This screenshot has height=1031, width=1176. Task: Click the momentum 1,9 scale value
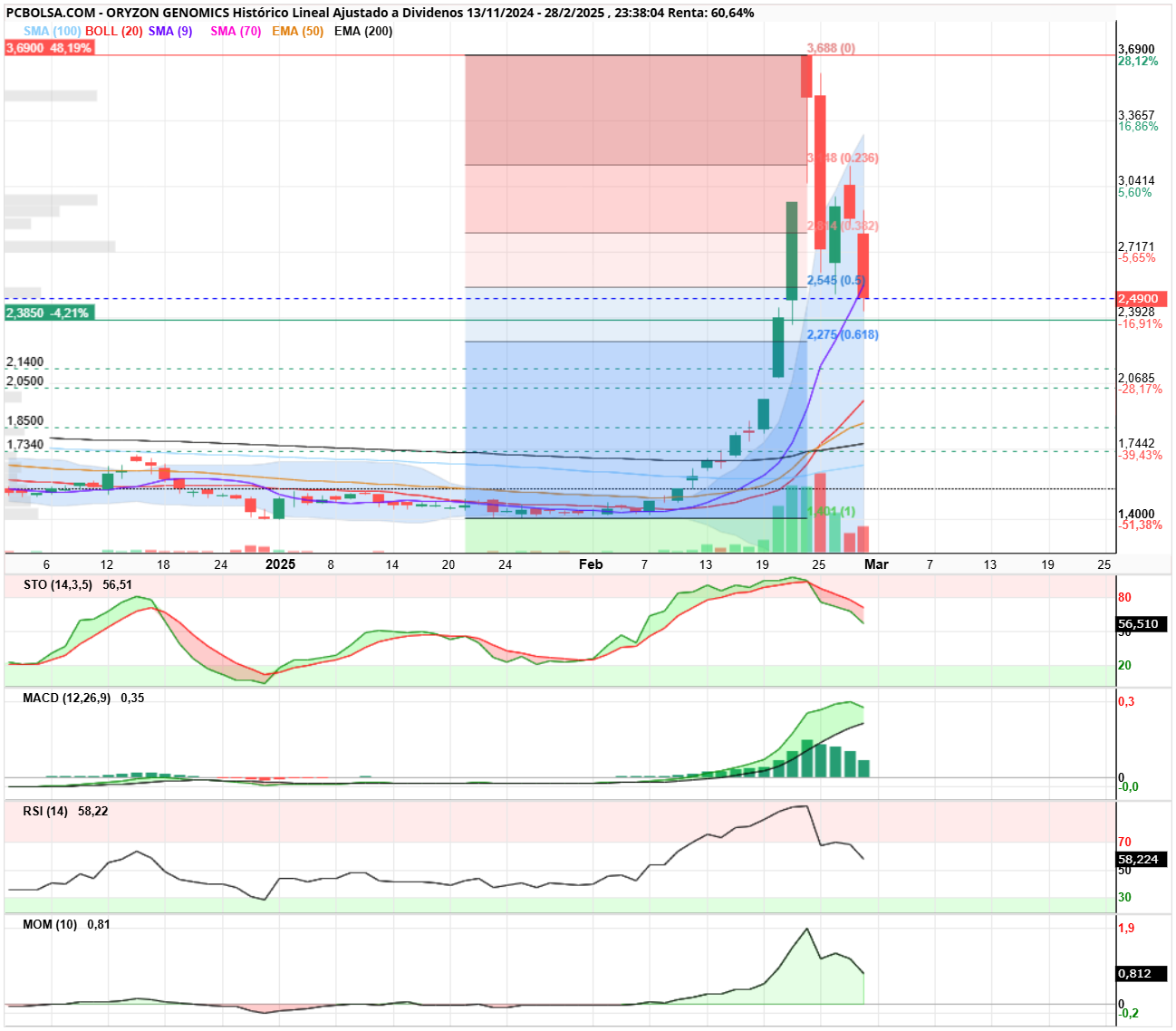[x=1126, y=928]
